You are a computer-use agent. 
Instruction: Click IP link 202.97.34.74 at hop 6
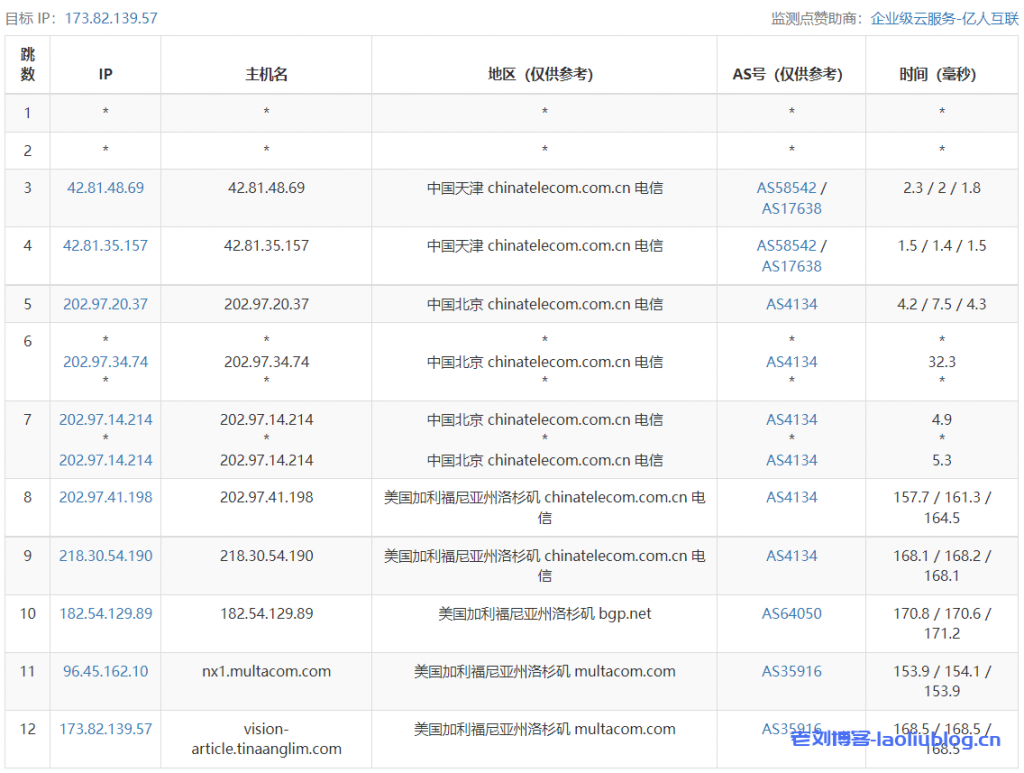[104, 362]
